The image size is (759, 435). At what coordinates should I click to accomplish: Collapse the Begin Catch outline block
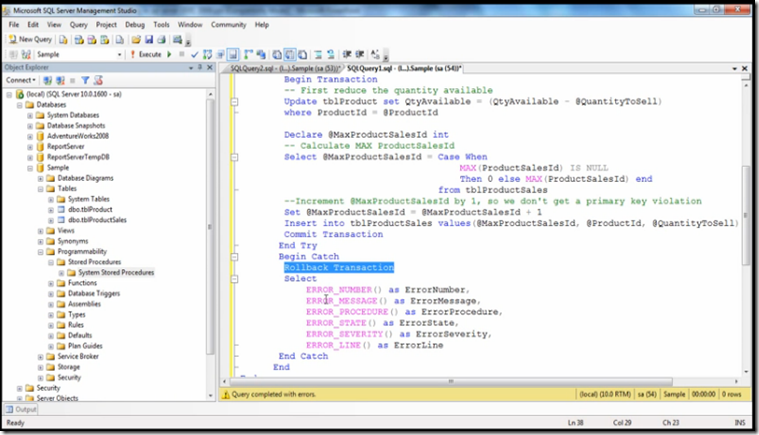tap(234, 257)
